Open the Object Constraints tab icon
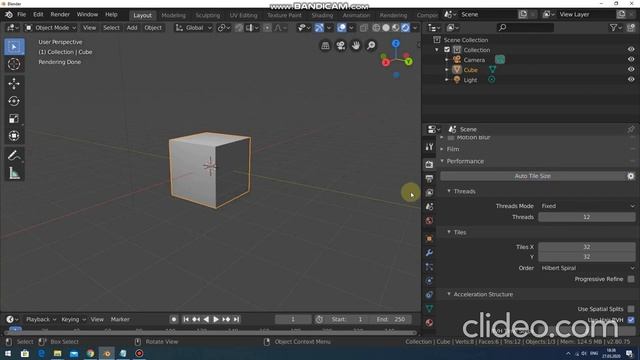Screen dimensions: 640x360 click(x=429, y=295)
